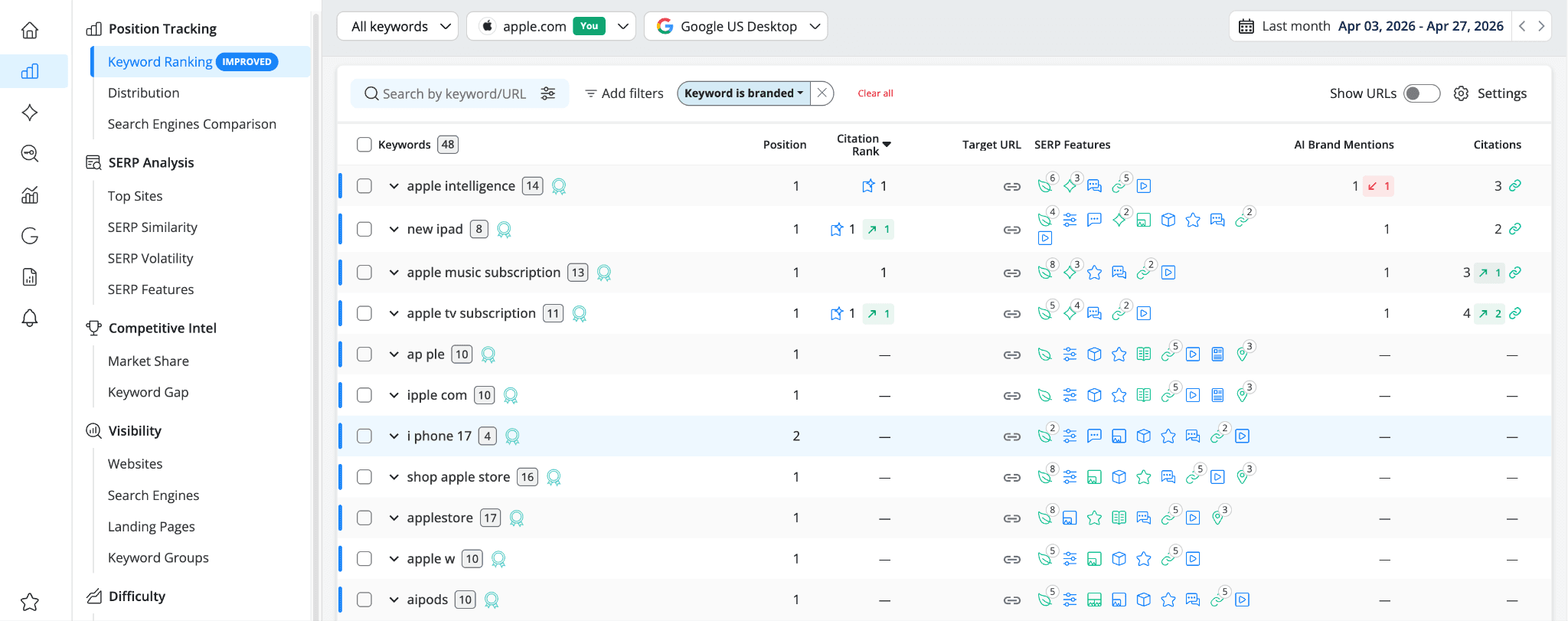Click Target URL link icon for apple intelligence
1568x621 pixels.
1012,186
